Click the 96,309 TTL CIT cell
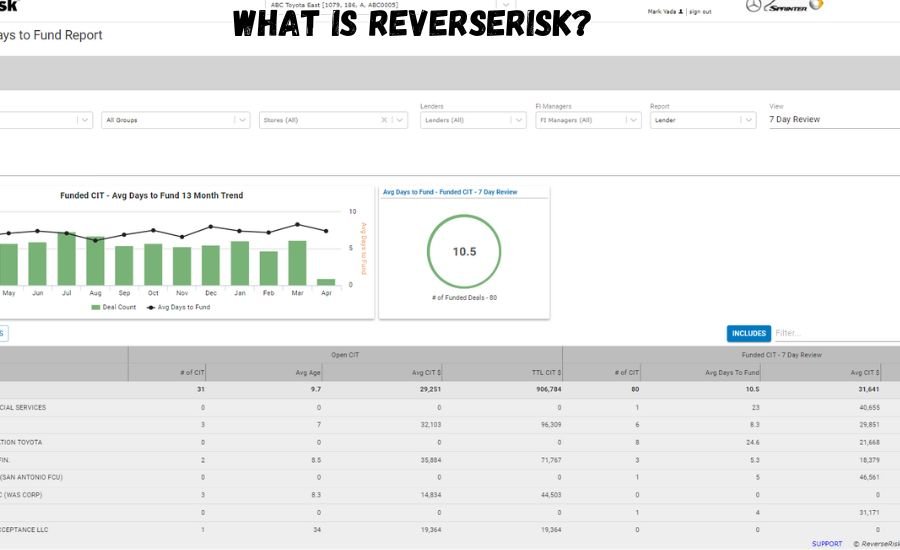The image size is (900, 550). click(x=550, y=425)
